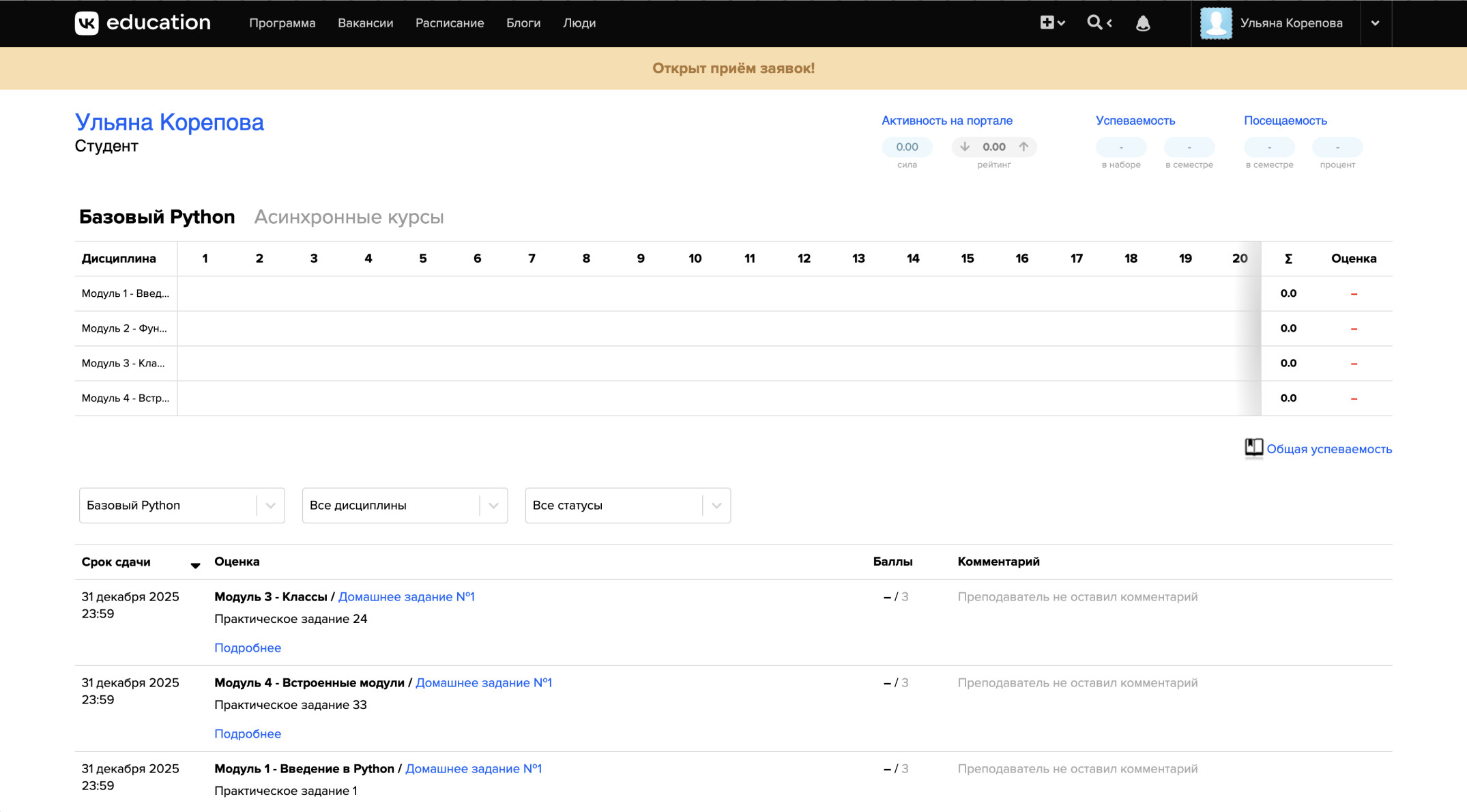
Task: Switch to the Асинхронные курсы tab
Action: [349, 217]
